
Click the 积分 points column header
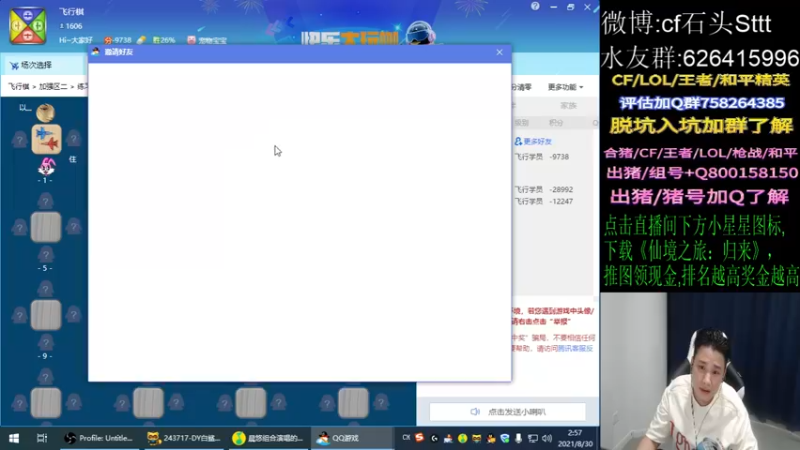coord(556,123)
